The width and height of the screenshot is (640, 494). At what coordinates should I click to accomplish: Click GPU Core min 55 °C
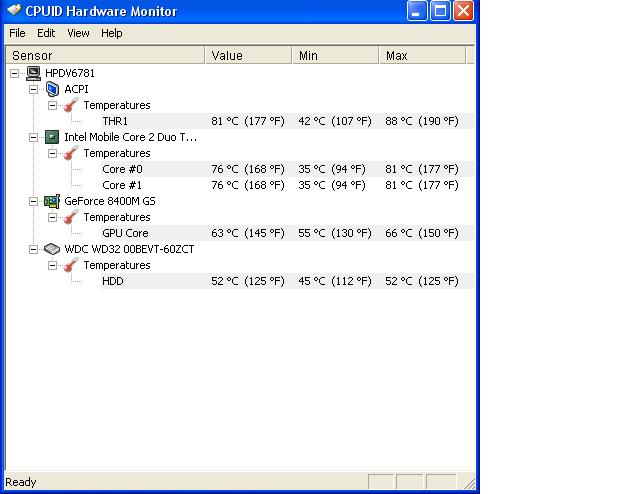point(335,233)
